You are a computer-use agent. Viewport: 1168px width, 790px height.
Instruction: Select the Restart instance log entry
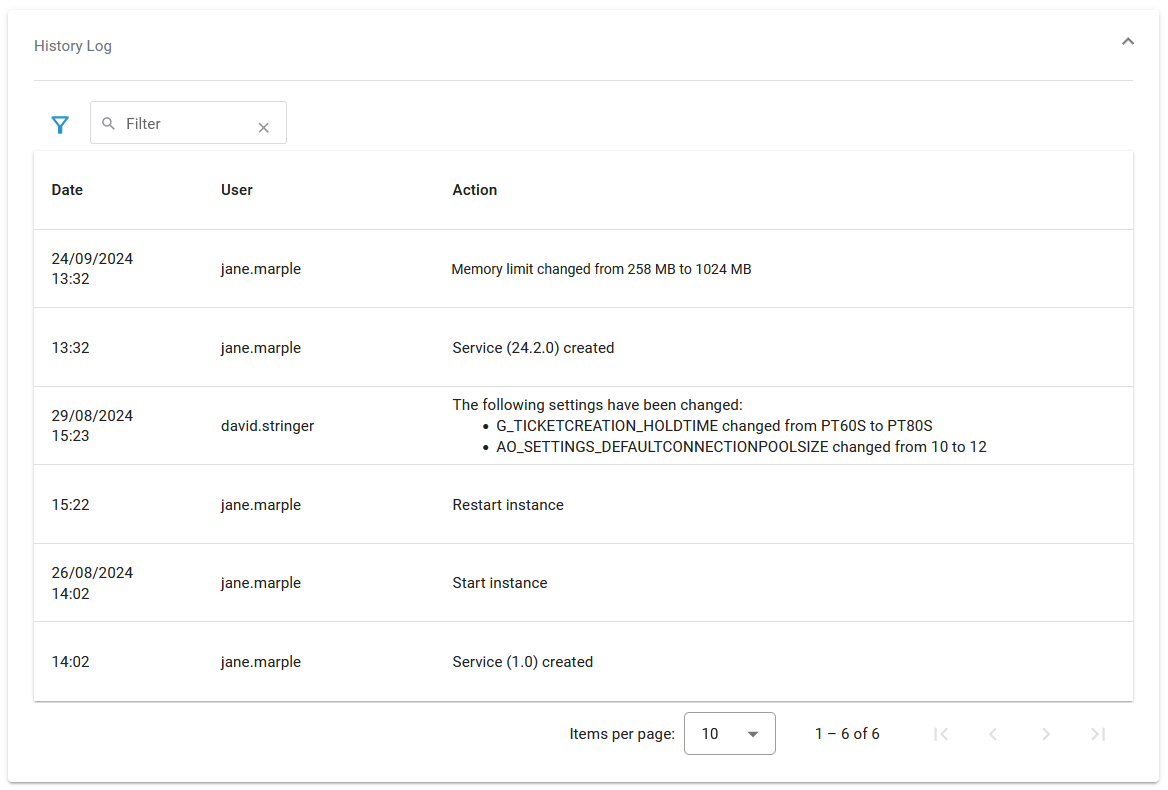(x=508, y=505)
